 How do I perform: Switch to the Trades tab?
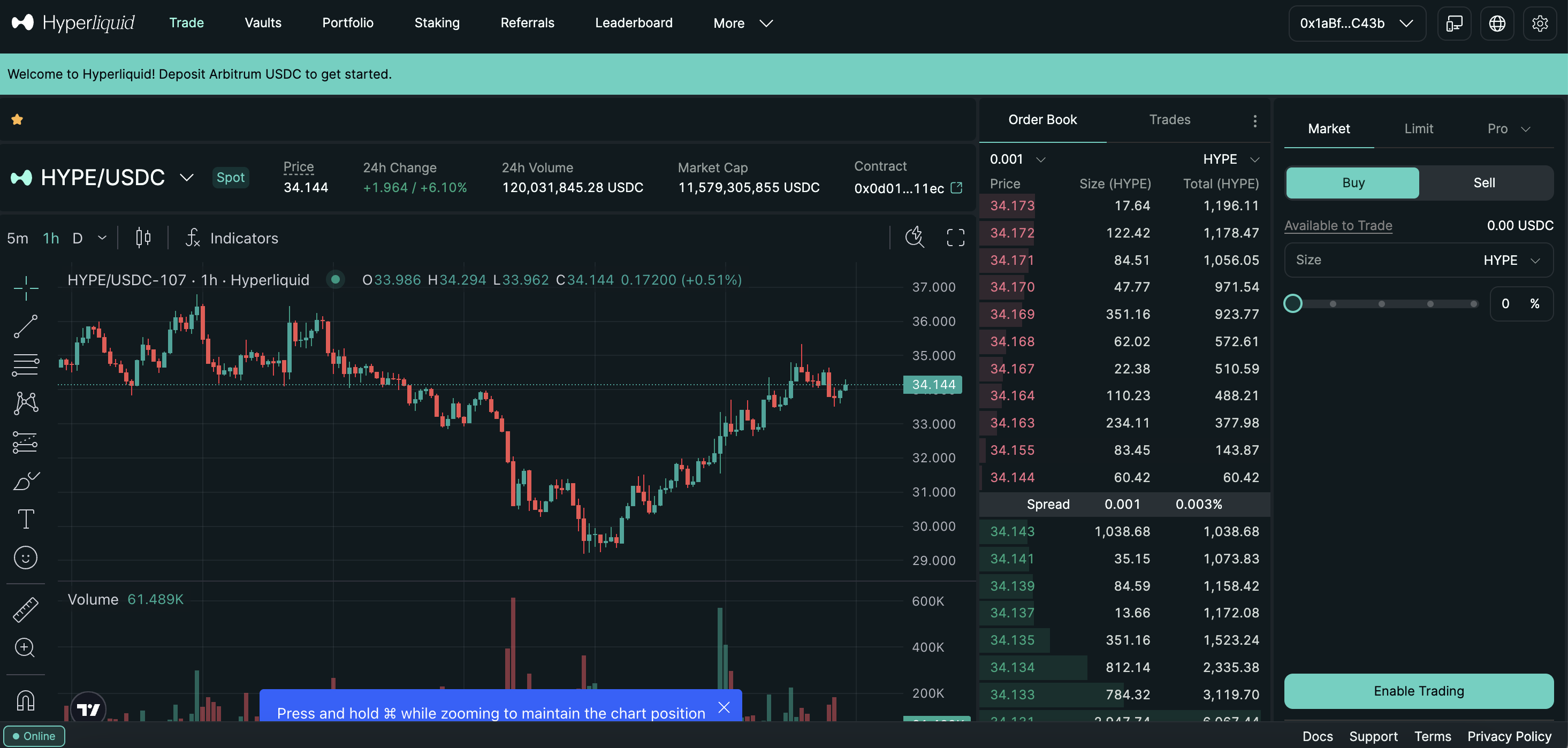pos(1169,119)
